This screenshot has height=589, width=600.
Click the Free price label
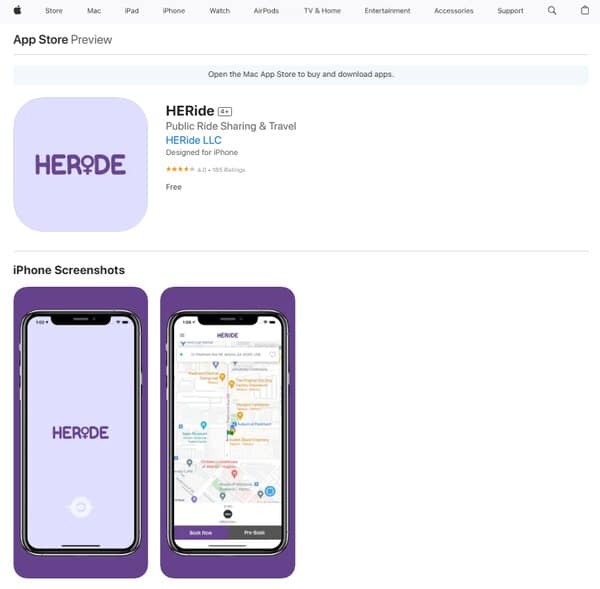point(174,187)
